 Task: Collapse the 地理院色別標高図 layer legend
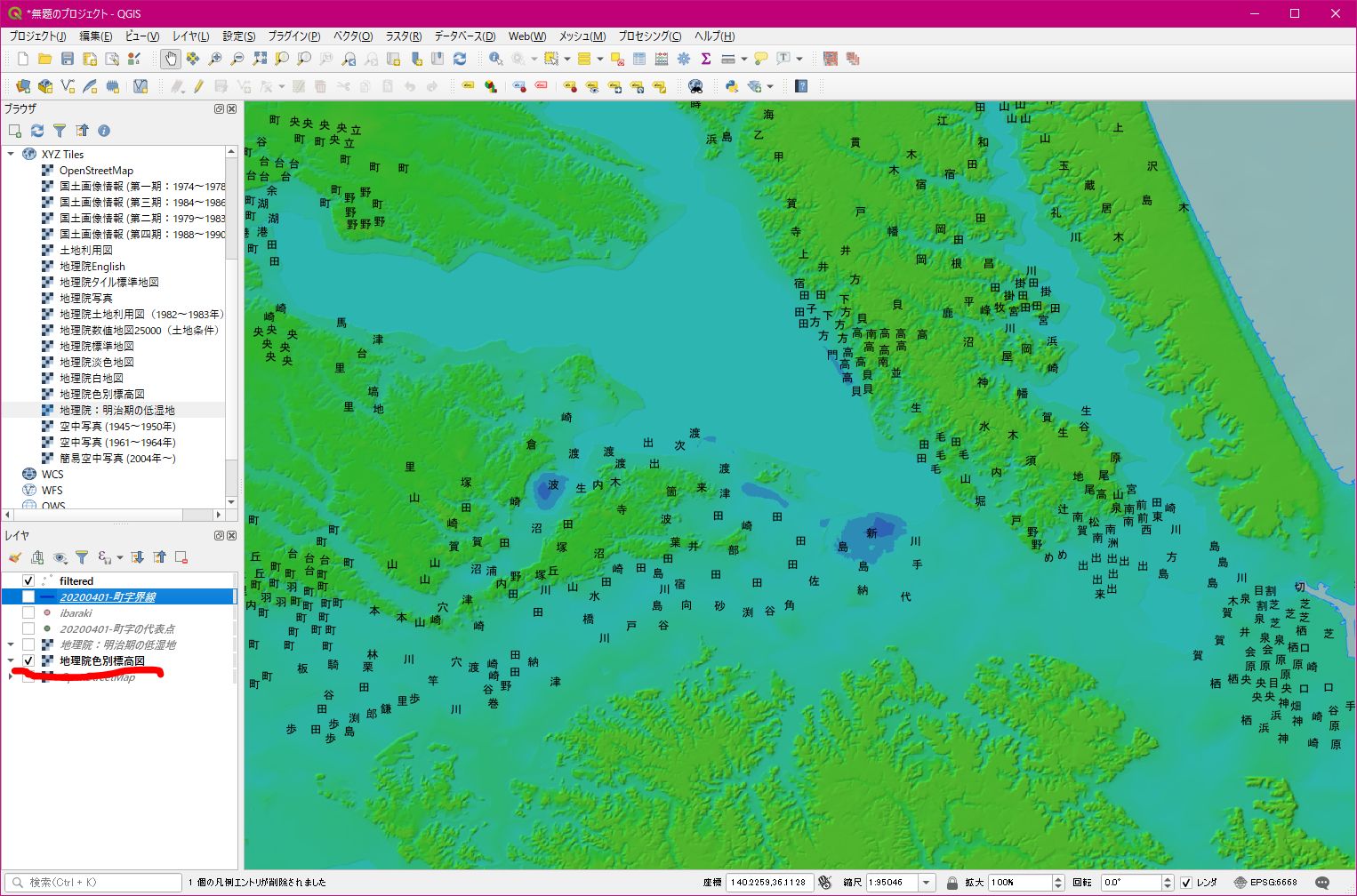coord(11,660)
